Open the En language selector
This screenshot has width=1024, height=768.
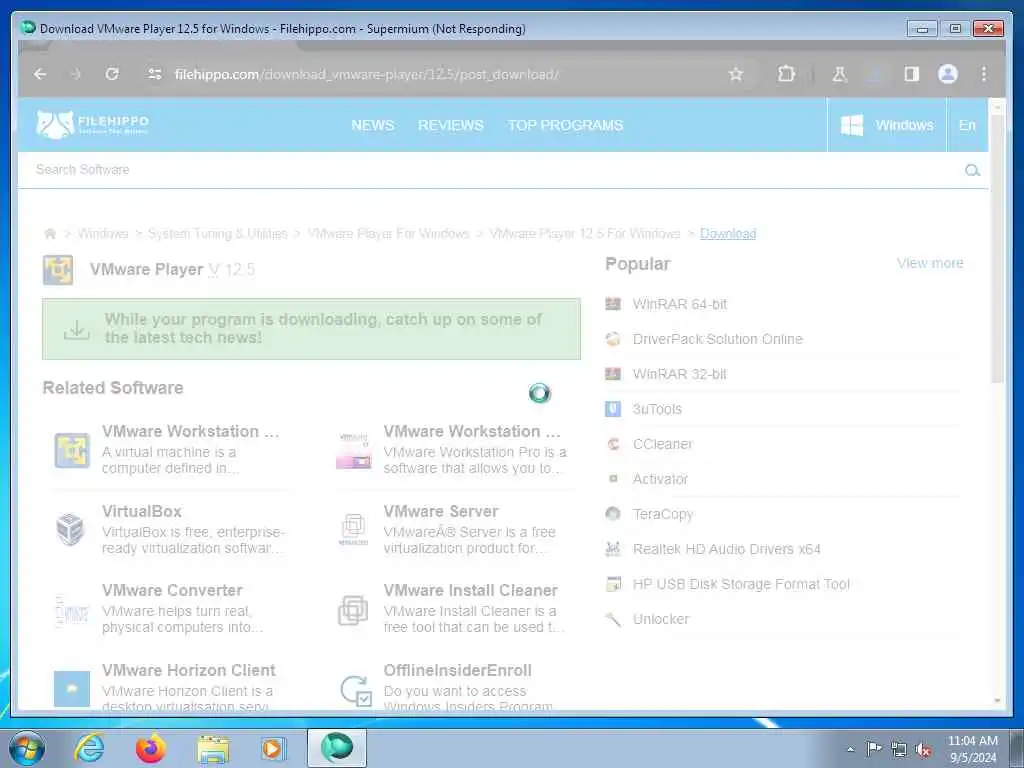[x=967, y=125]
